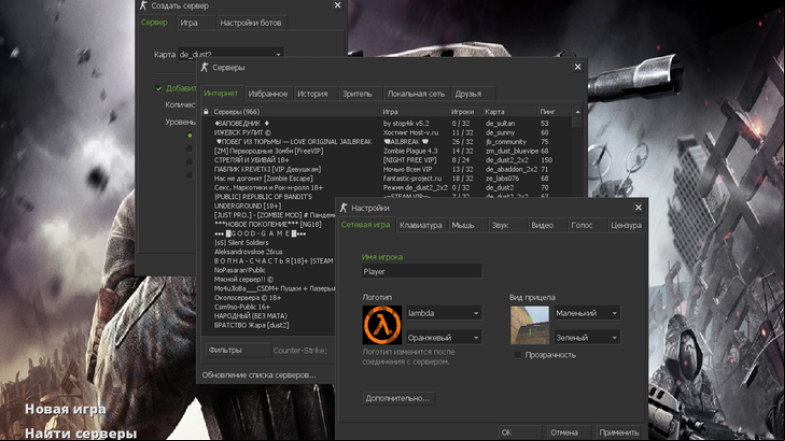Click the de_sultan map cell
Image resolution: width=785 pixels, height=441 pixels.
click(500, 123)
